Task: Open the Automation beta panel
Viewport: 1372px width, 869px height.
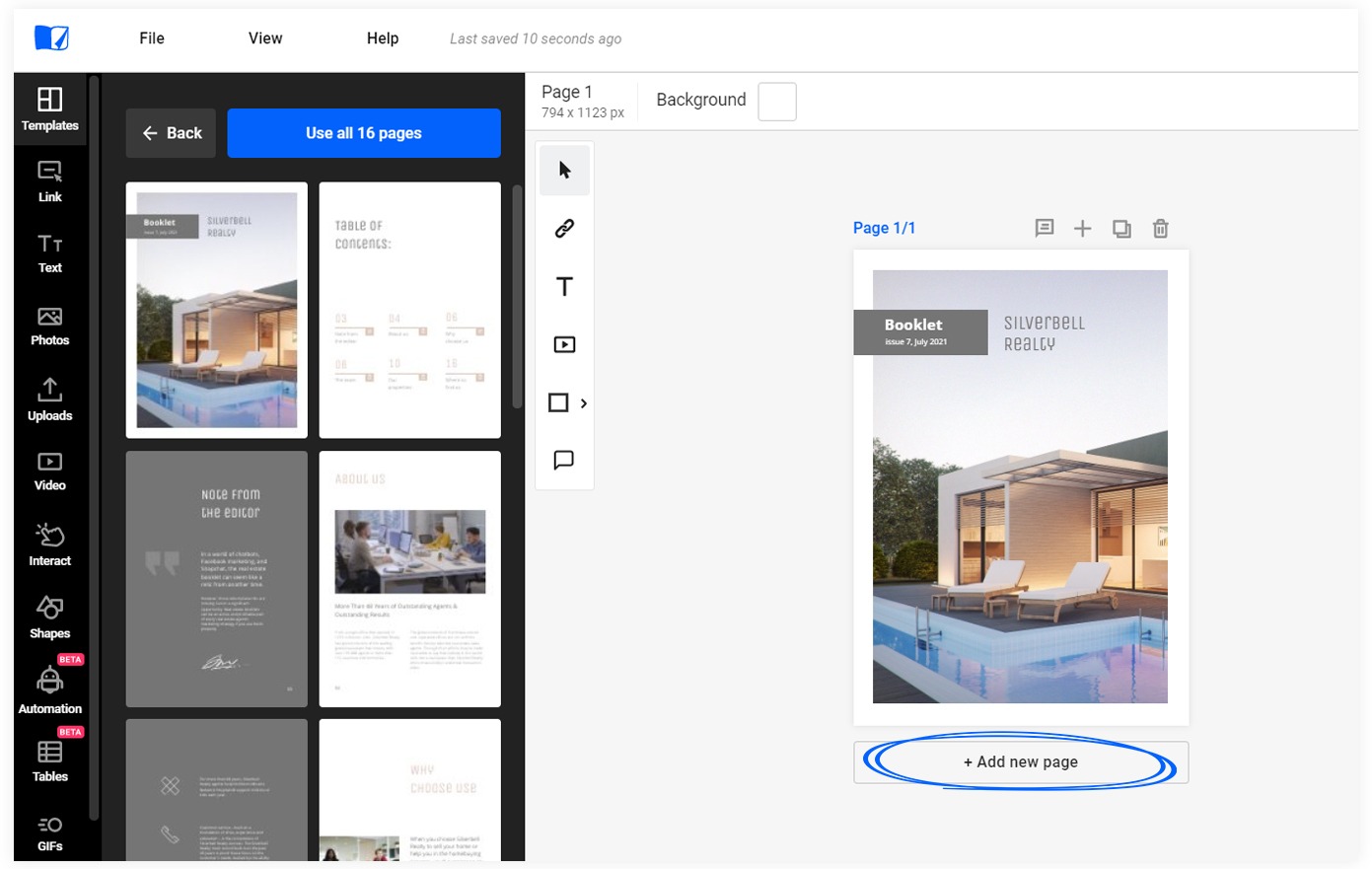Action: tap(50, 689)
